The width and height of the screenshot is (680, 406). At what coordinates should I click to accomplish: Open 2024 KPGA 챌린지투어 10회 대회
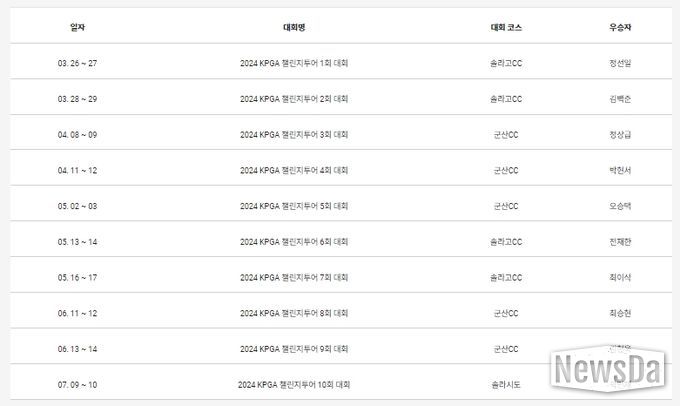[294, 385]
